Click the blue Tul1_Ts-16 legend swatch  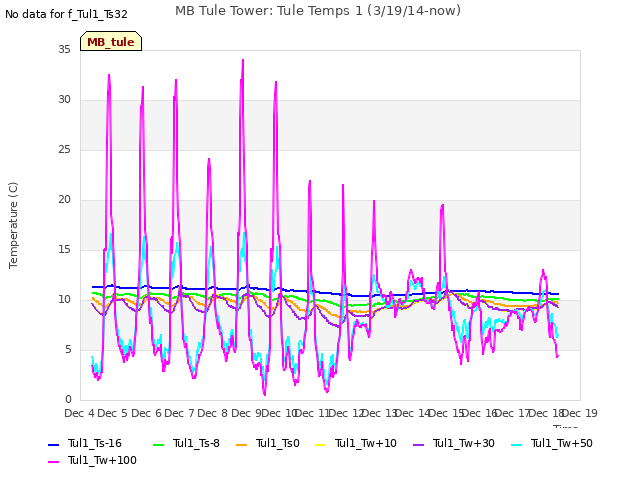[53, 444]
